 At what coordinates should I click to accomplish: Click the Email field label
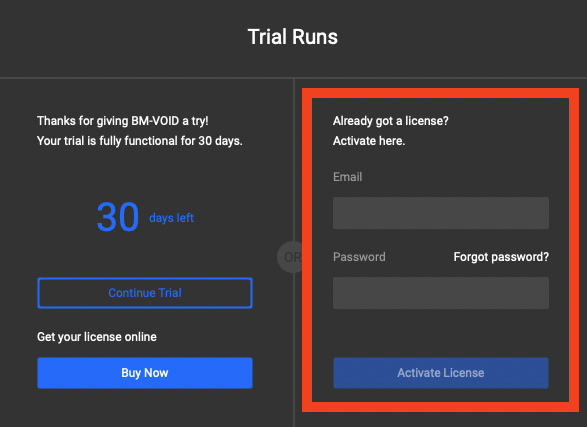347,177
